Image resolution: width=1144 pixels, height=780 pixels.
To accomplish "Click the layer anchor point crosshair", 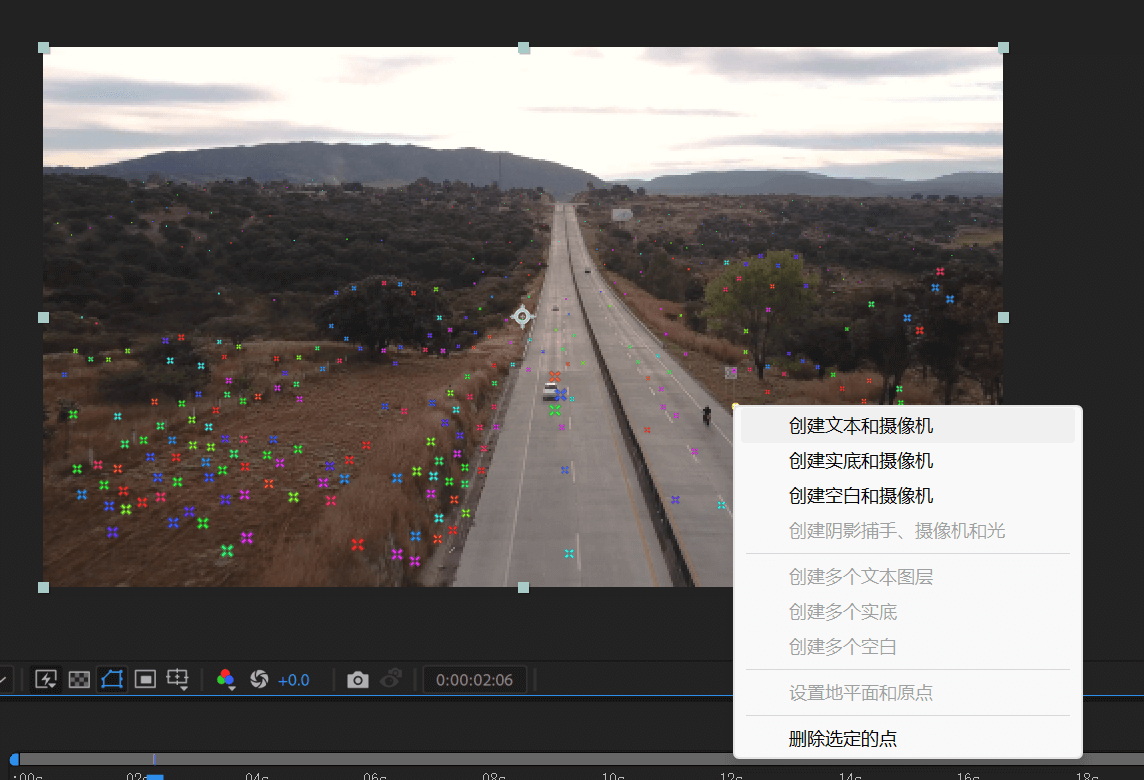I will (522, 317).
